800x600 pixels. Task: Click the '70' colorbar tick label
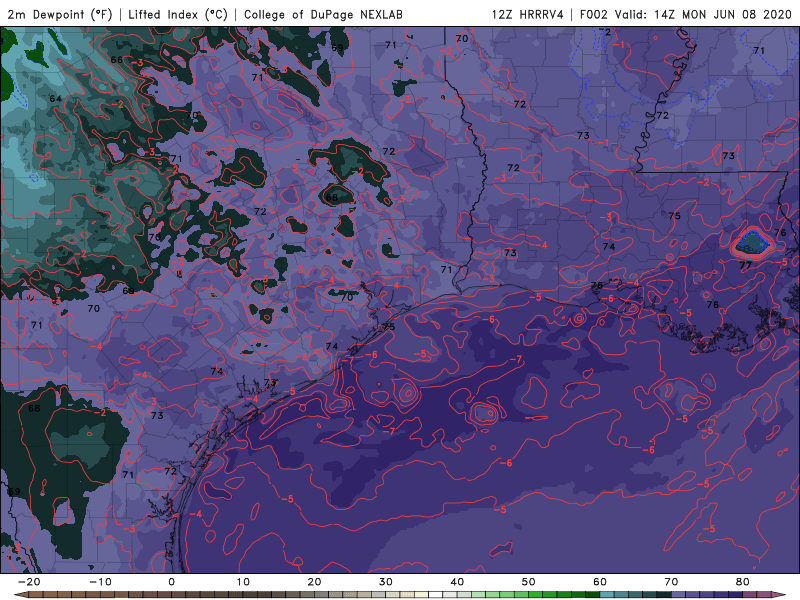click(671, 582)
